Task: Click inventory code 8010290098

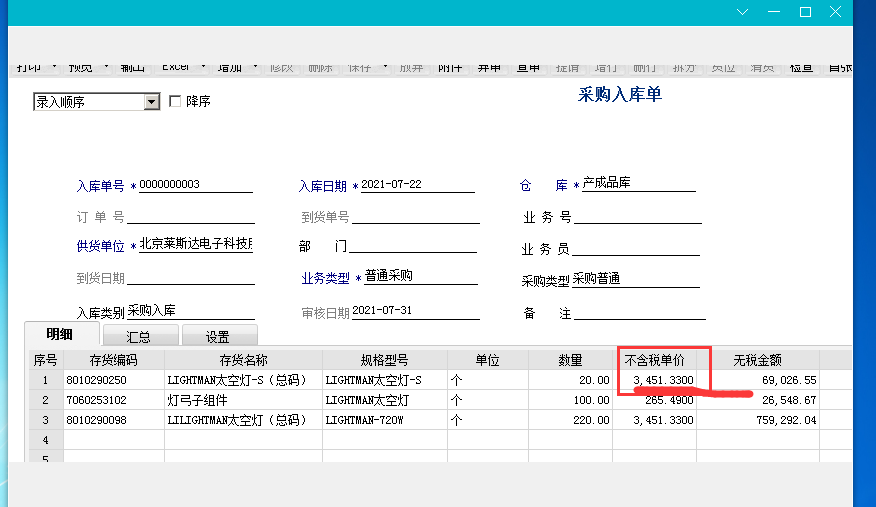Action: tap(114, 420)
